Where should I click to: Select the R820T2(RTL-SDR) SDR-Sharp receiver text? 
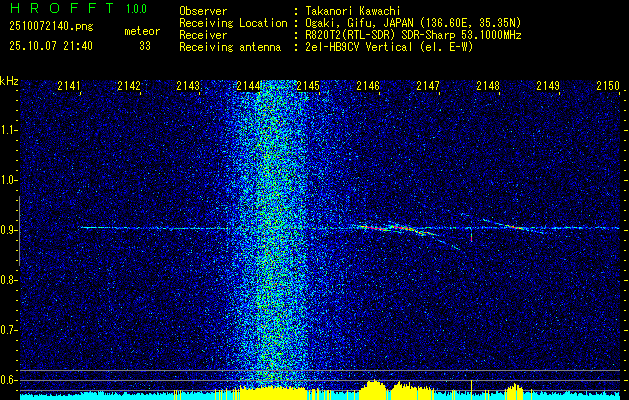tap(413, 35)
